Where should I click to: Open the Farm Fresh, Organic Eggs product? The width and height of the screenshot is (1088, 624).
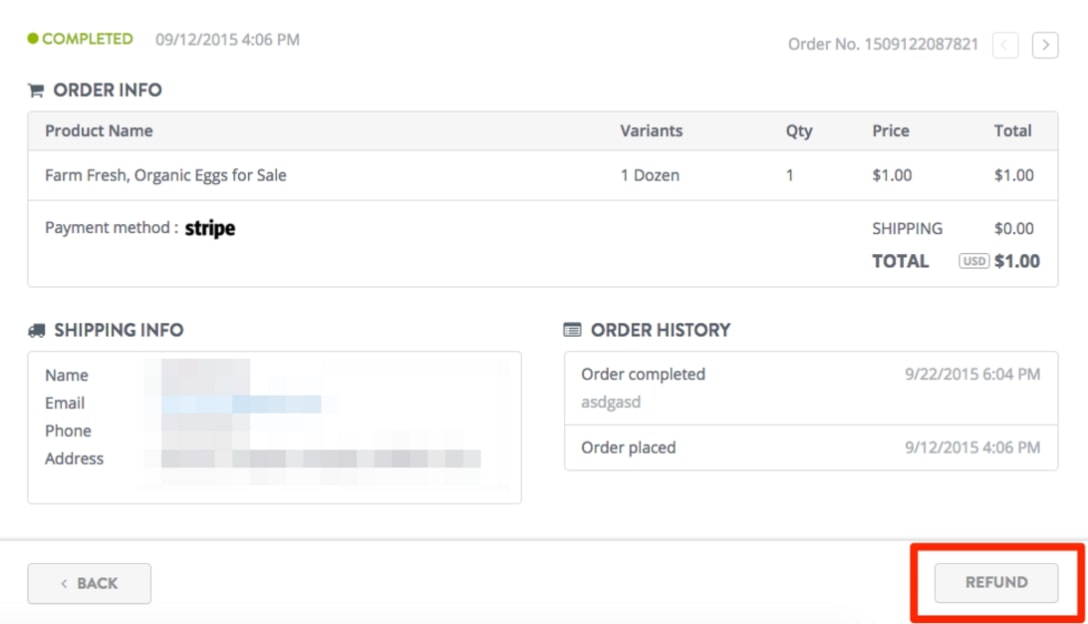tap(164, 174)
